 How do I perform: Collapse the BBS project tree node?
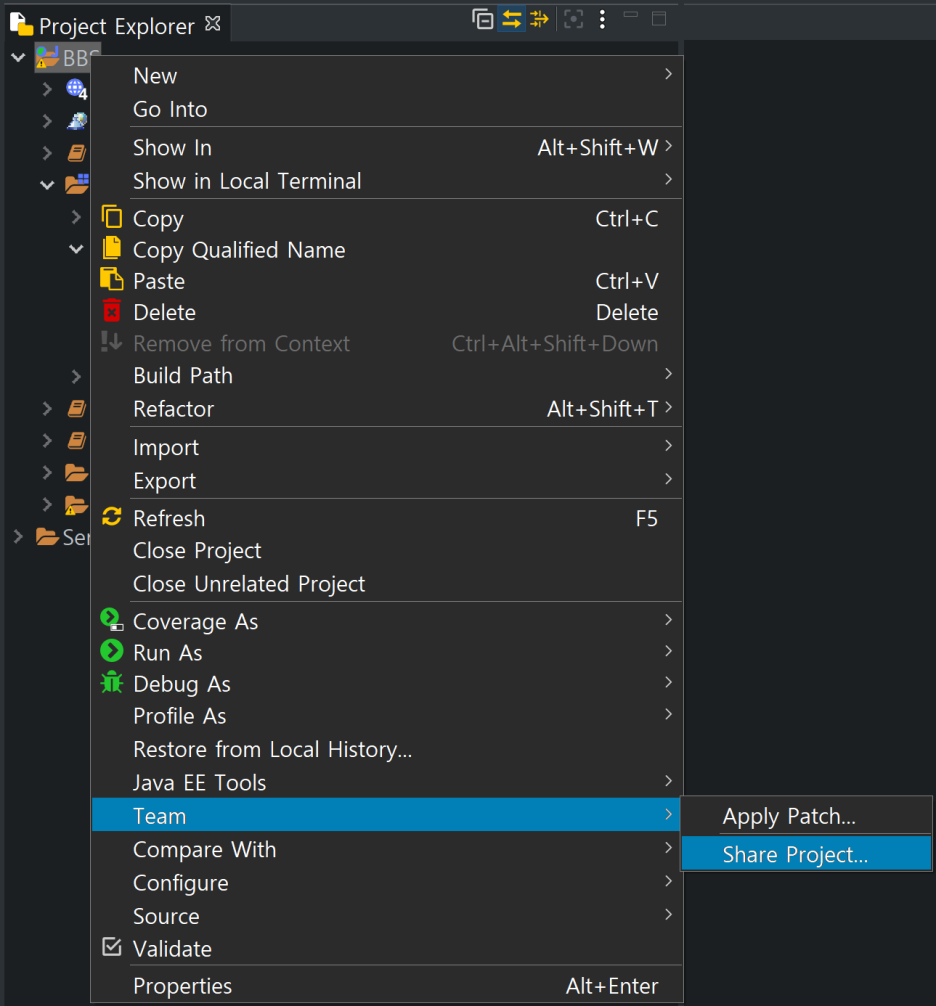pos(19,58)
